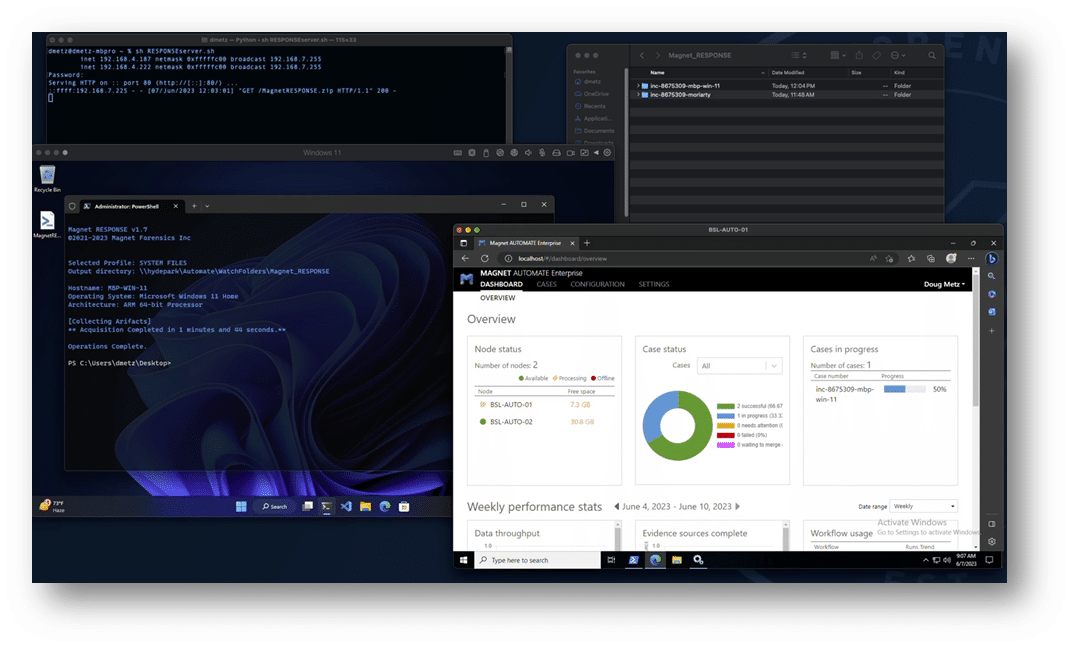The image size is (1072, 648).
Task: Open PowerShell from BSL-AUTO-01 taskbar
Action: point(634,560)
